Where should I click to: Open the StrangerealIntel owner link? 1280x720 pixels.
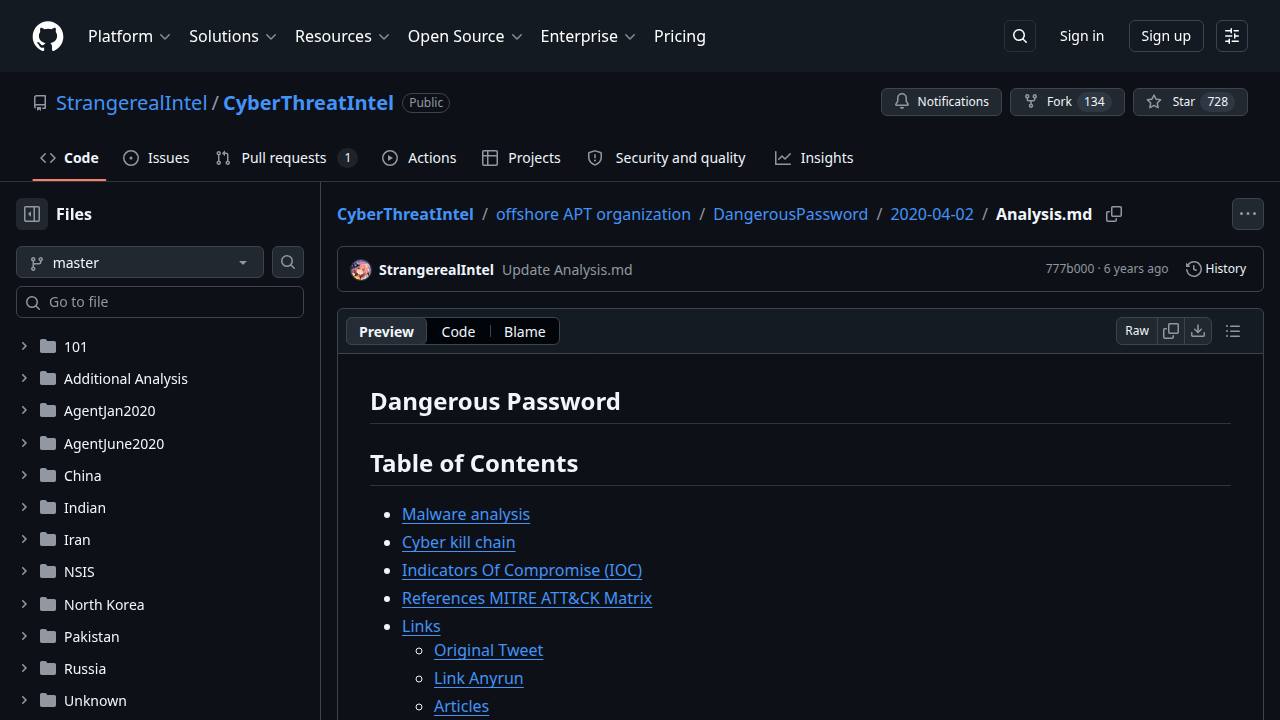click(131, 103)
